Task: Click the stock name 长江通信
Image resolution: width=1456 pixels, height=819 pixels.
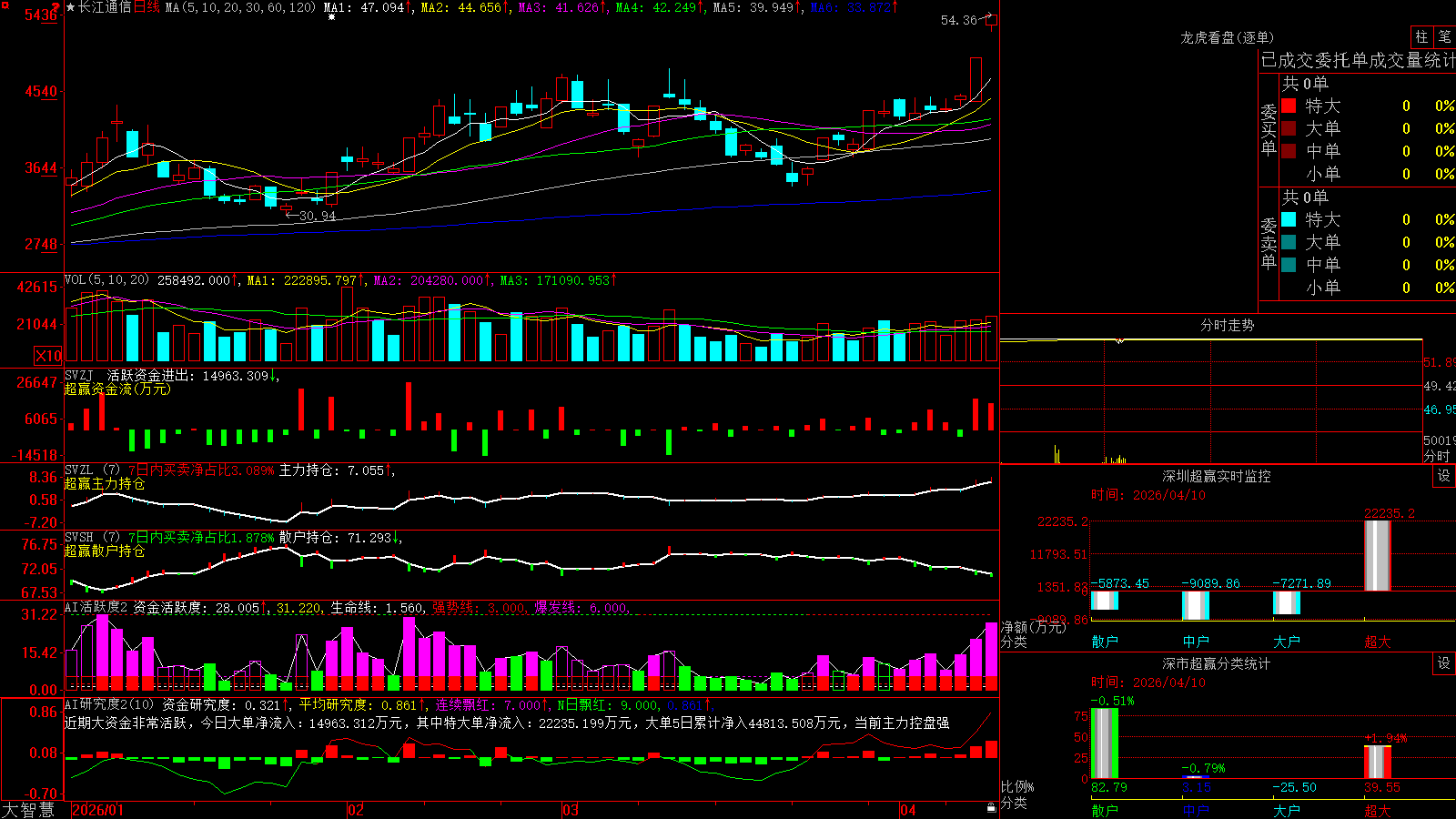Action: [105, 7]
